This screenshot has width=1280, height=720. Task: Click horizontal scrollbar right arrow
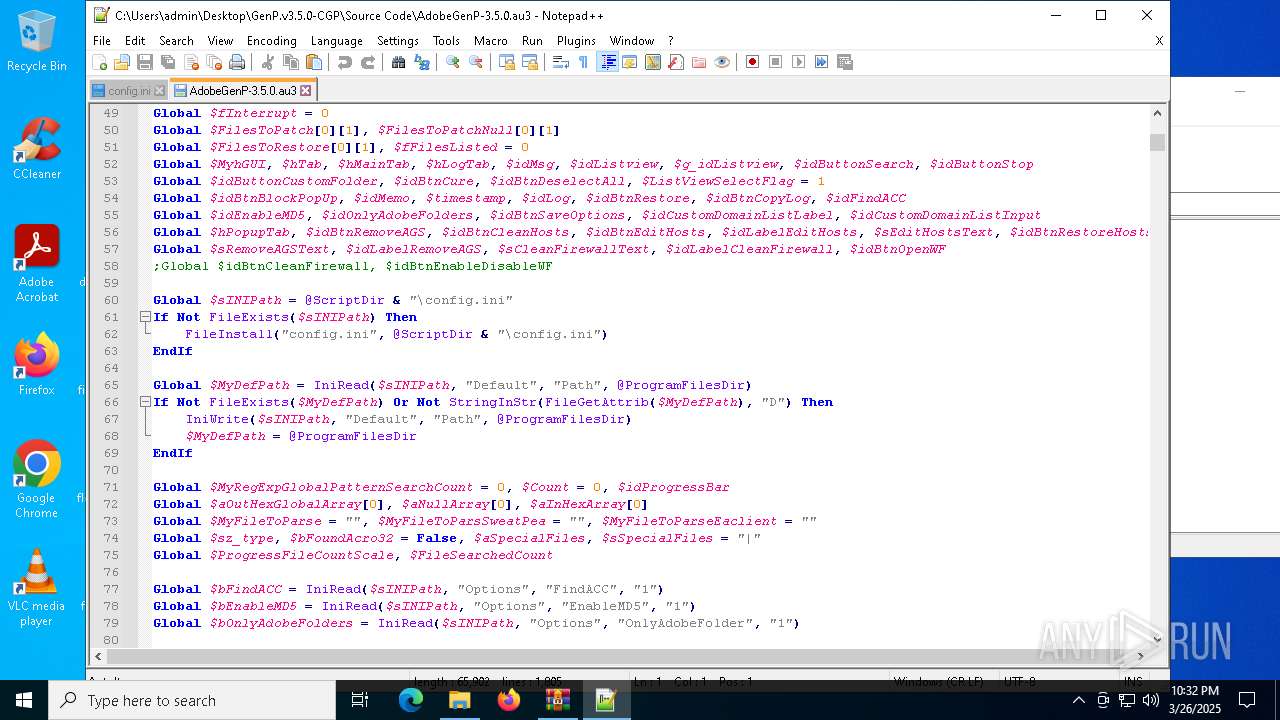(1141, 657)
